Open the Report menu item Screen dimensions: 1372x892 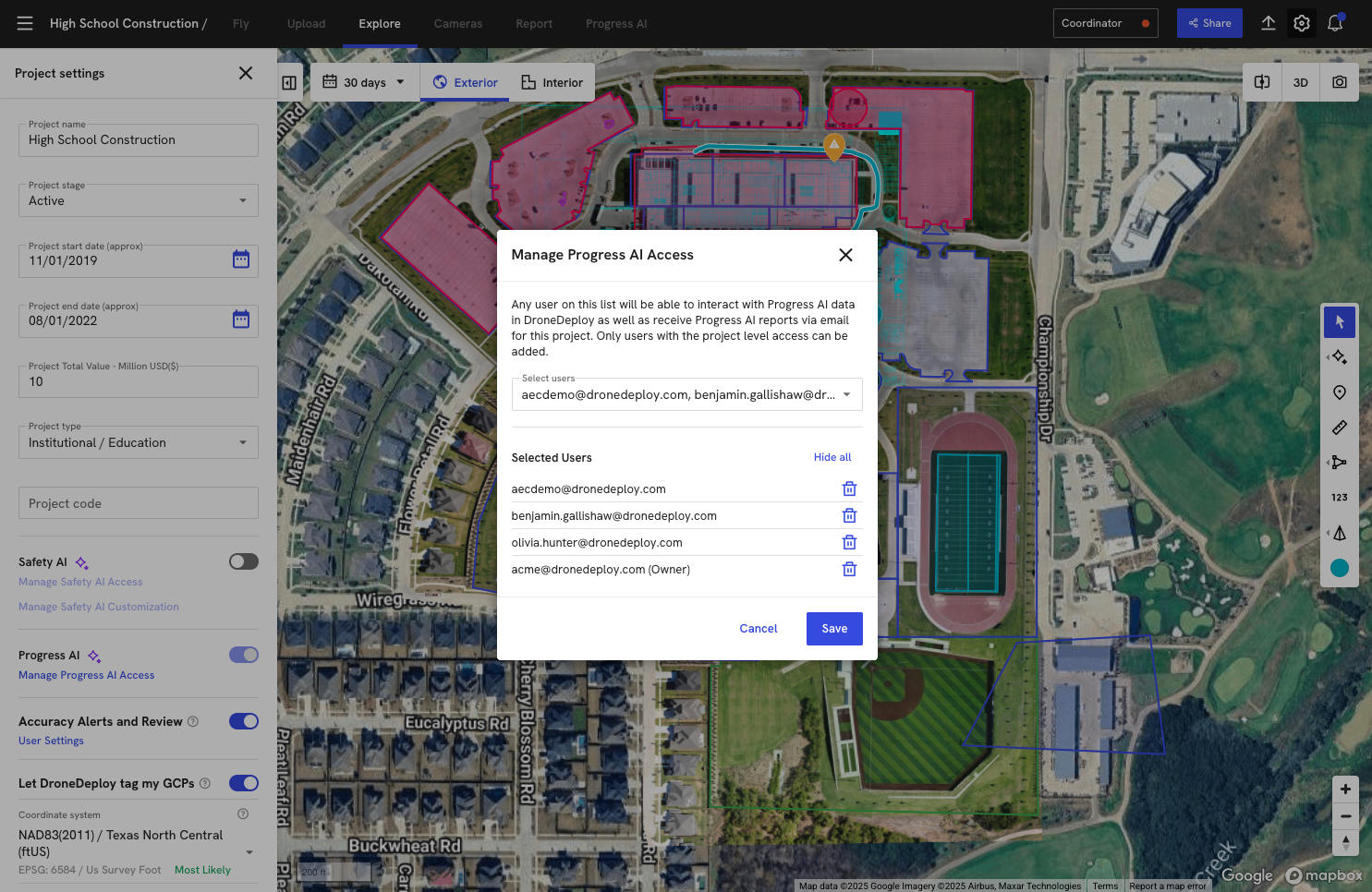click(x=534, y=23)
